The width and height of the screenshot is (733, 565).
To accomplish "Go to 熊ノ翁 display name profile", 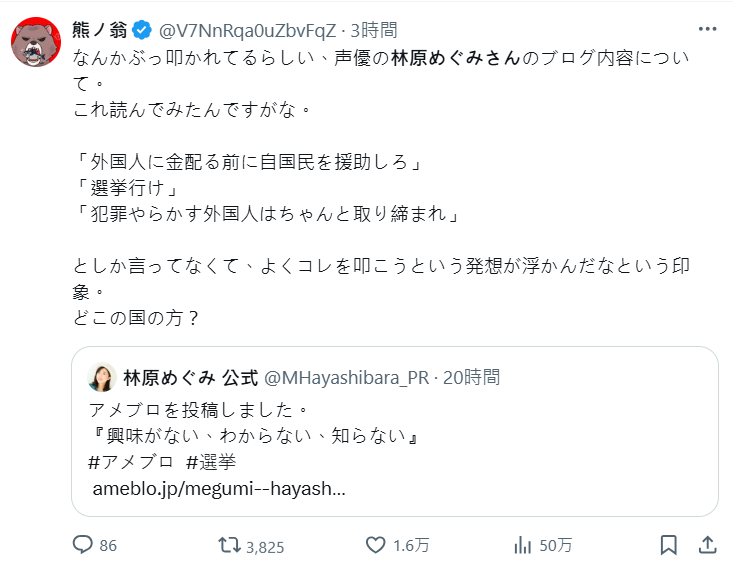I will [x=102, y=29].
